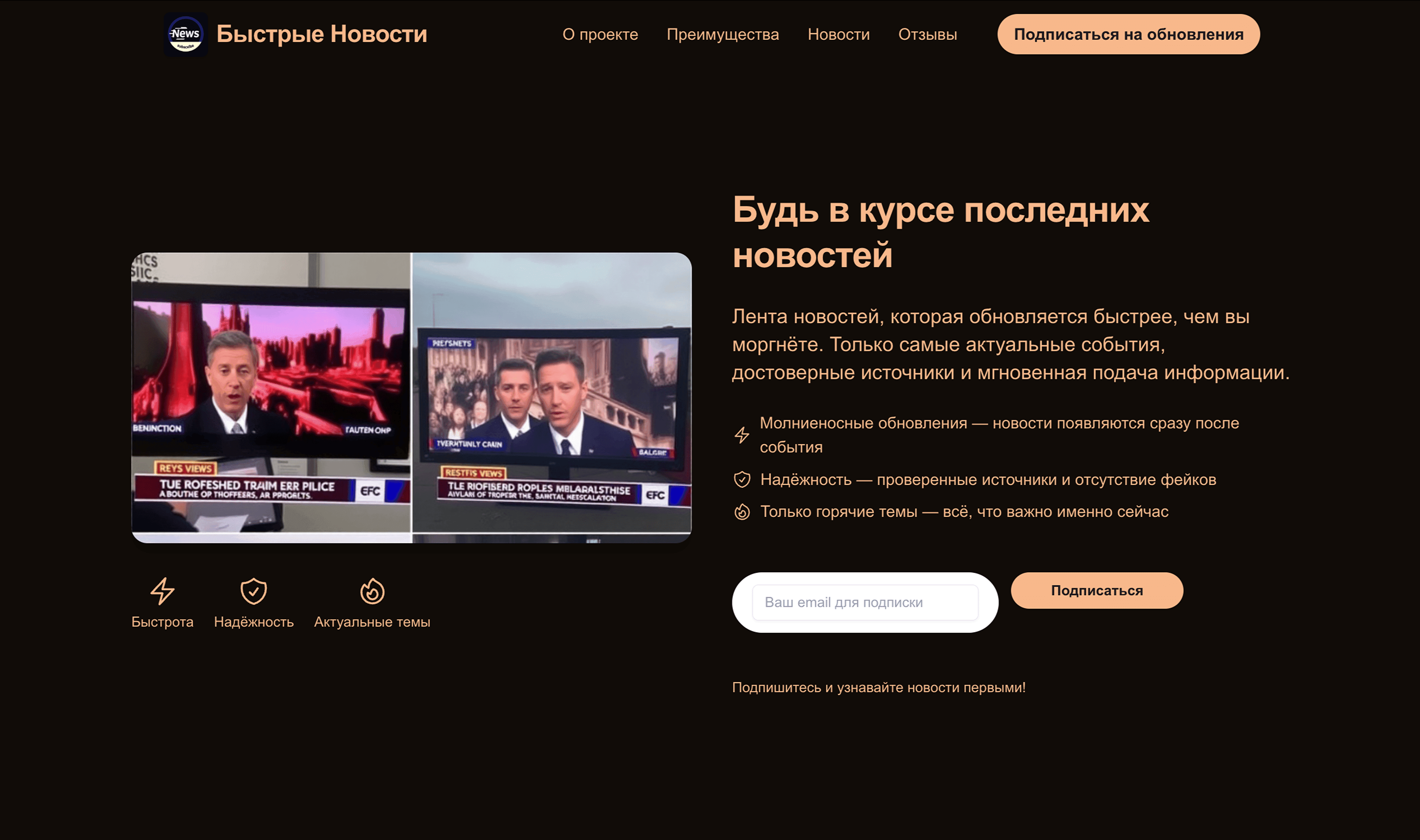Open the Новости menu item

coord(838,34)
